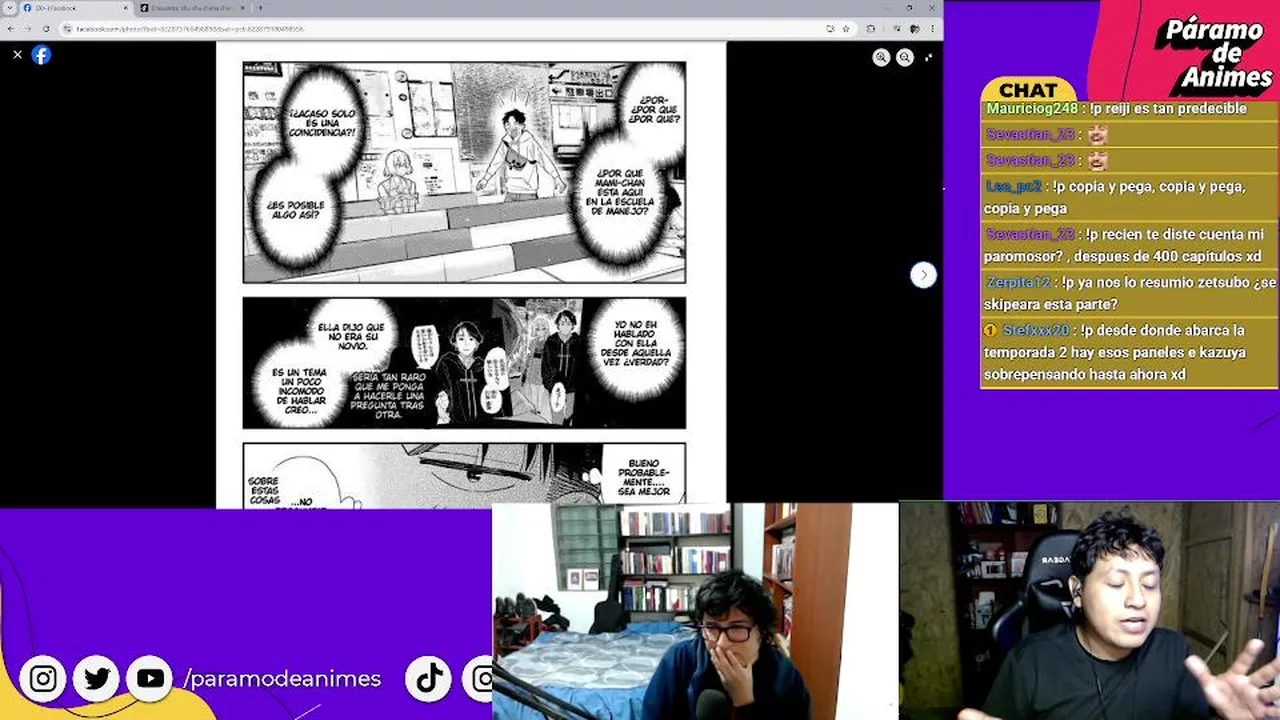Click the manga panel asking '¿Por qué Mami-chan está aquí'
The image size is (1280, 720).
click(464, 172)
